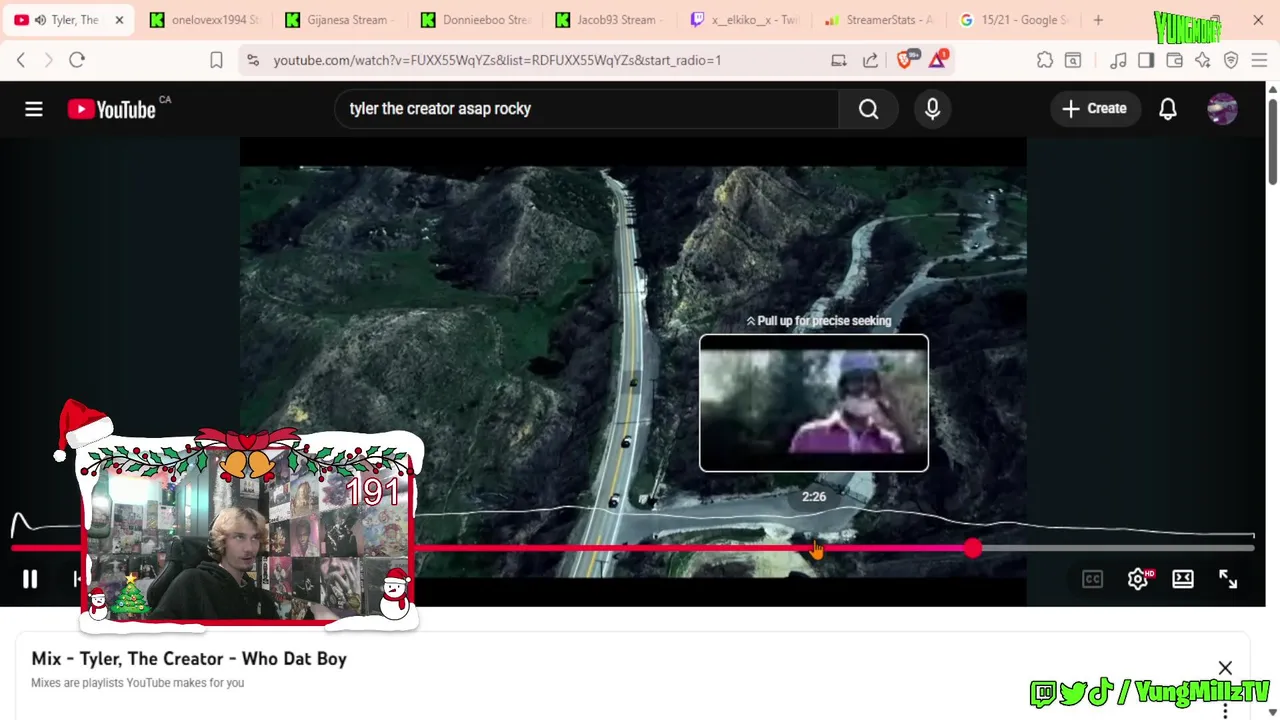This screenshot has height=720, width=1280.
Task: Open a new tab with plus button
Action: click(x=1098, y=20)
